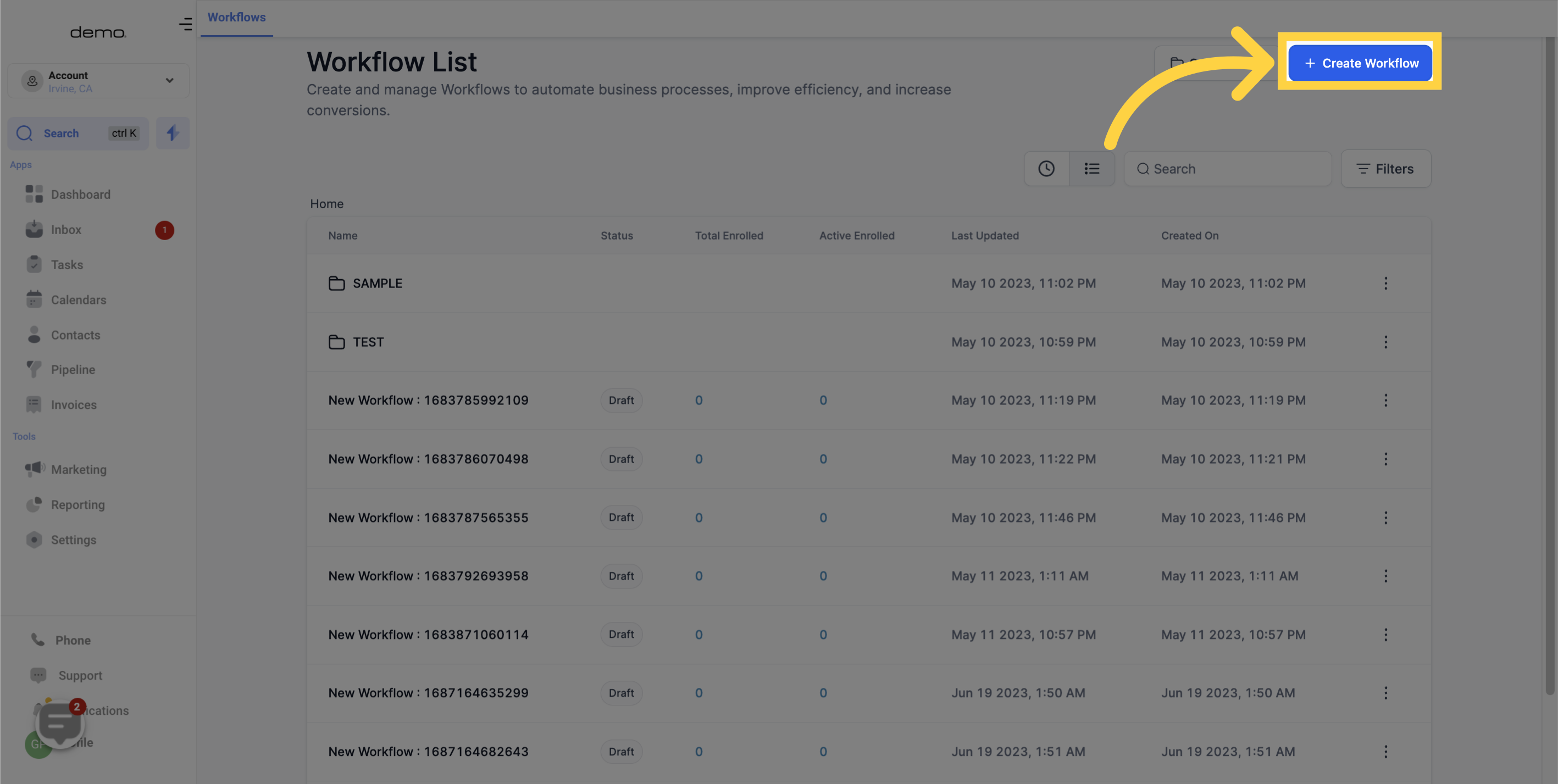Screen dimensions: 1558x784
Task: Open options menu for workflow 1687164682643
Action: [x=1385, y=752]
